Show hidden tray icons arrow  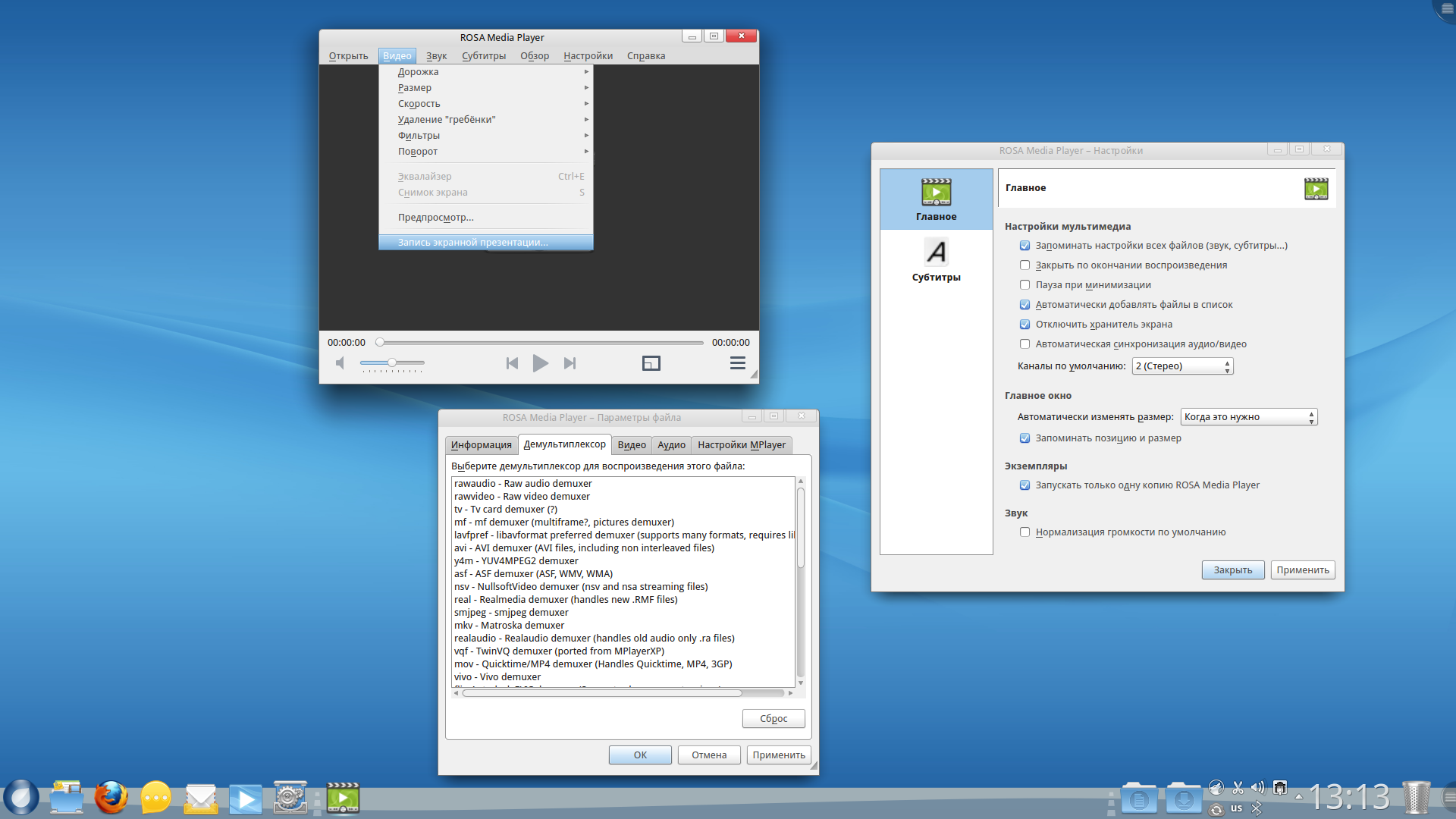(1299, 797)
